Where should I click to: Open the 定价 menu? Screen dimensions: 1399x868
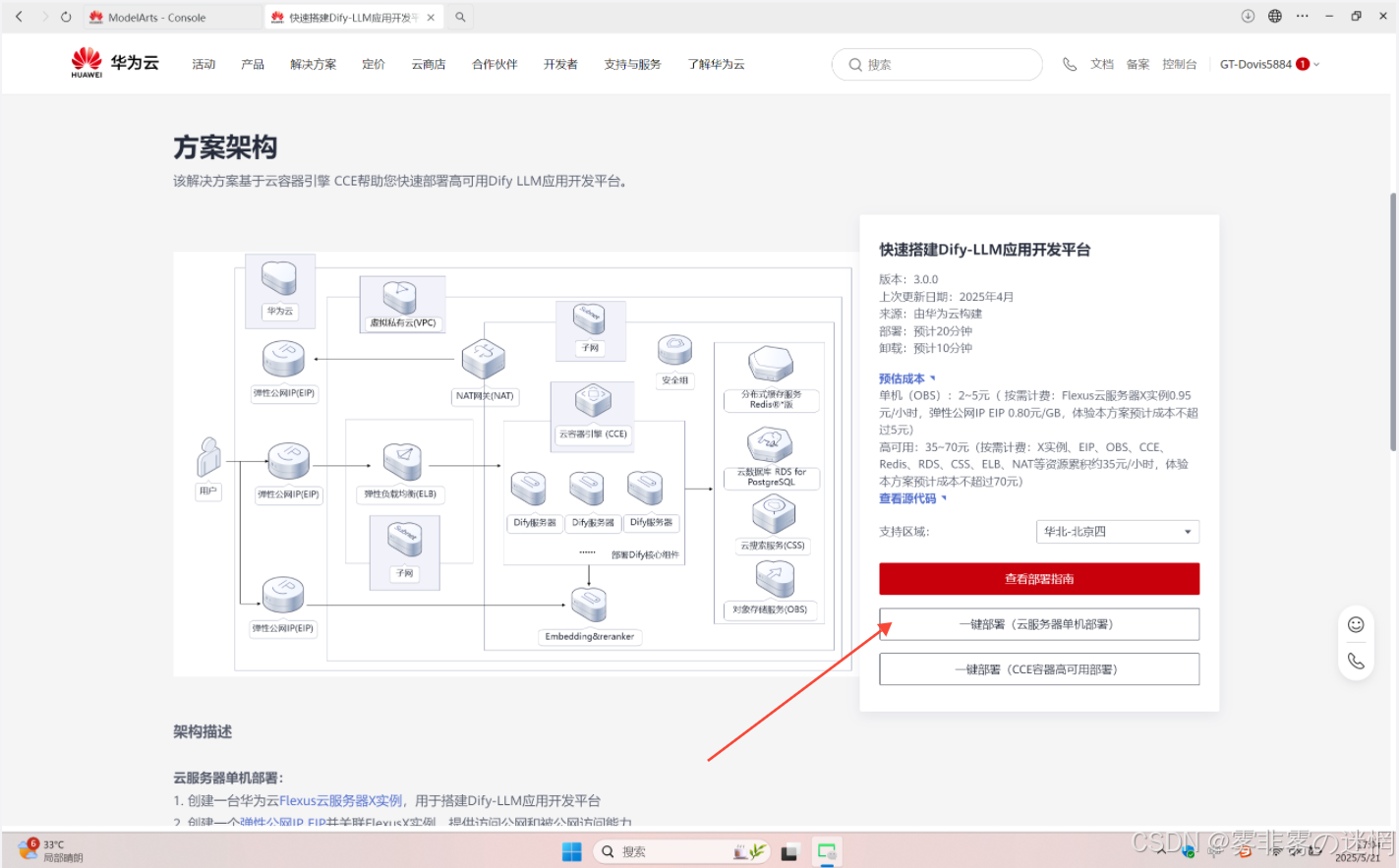(374, 64)
